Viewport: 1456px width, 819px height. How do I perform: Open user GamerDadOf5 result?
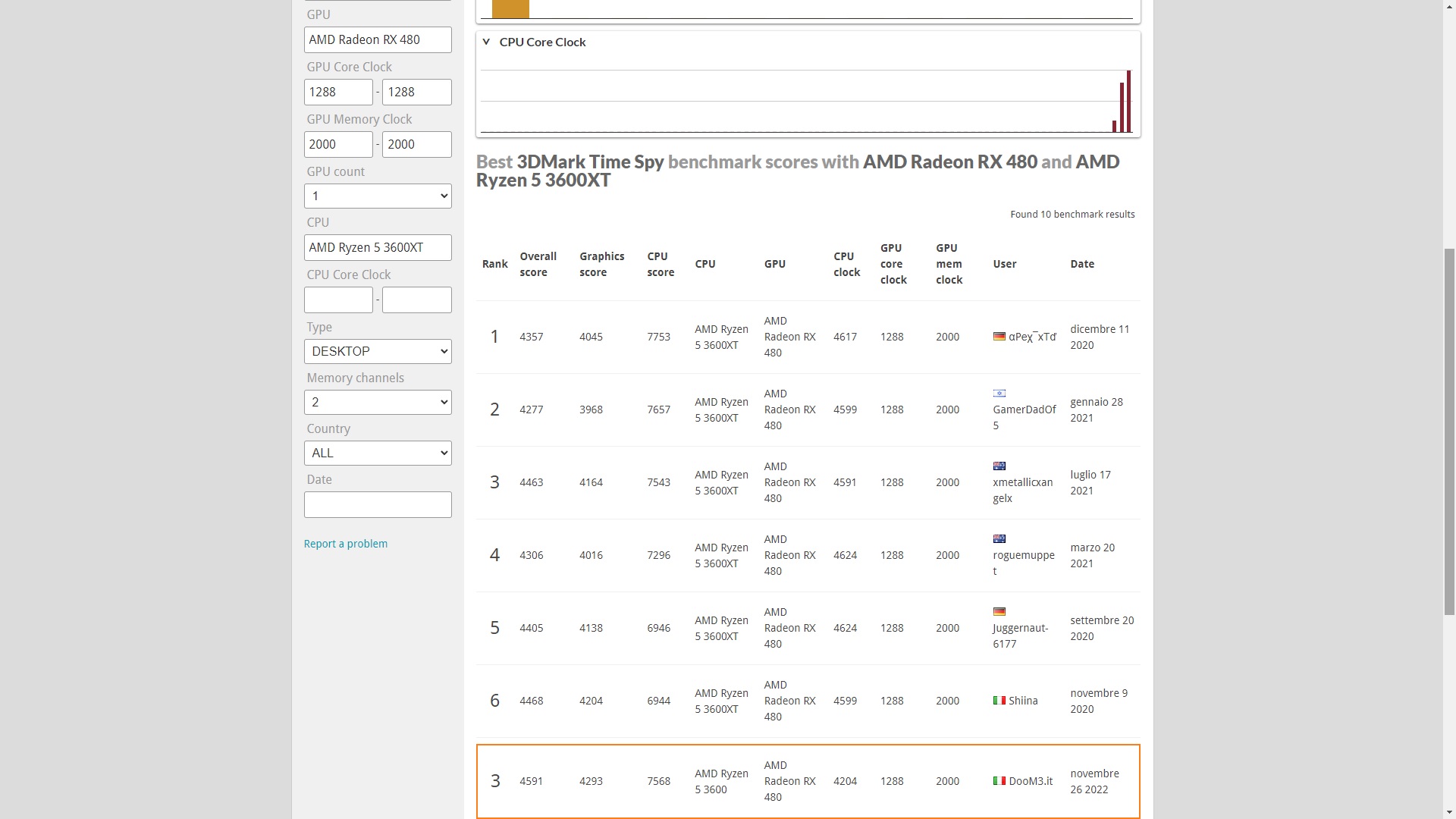[x=1024, y=410]
